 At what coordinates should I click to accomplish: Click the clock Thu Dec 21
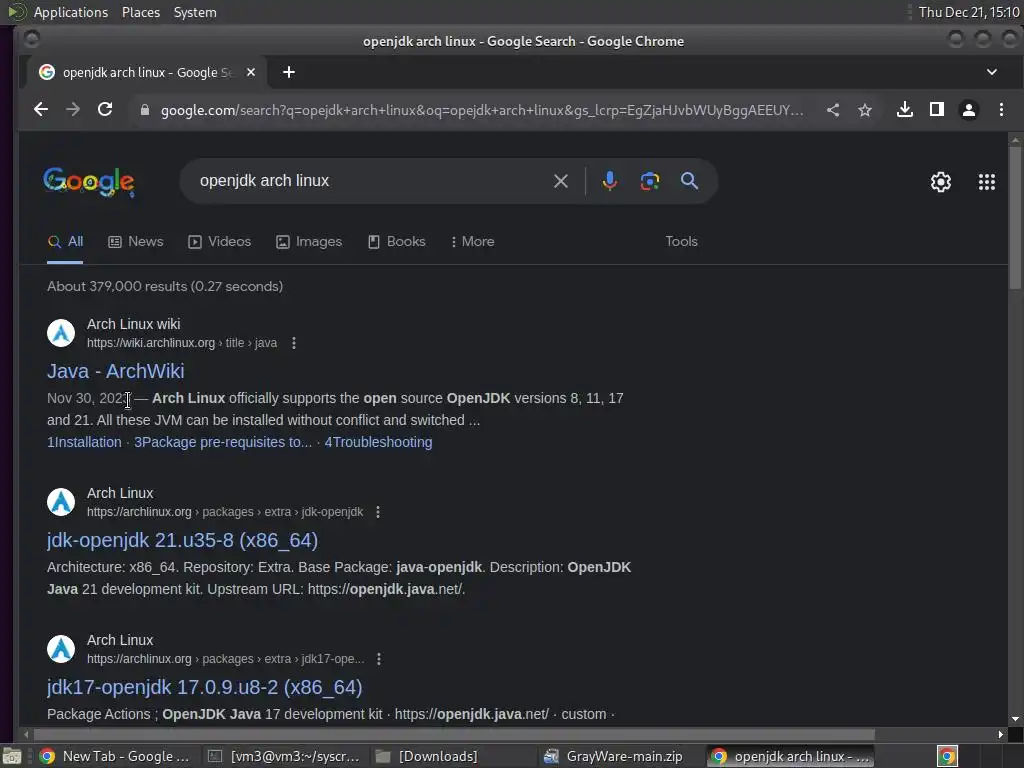click(x=968, y=12)
